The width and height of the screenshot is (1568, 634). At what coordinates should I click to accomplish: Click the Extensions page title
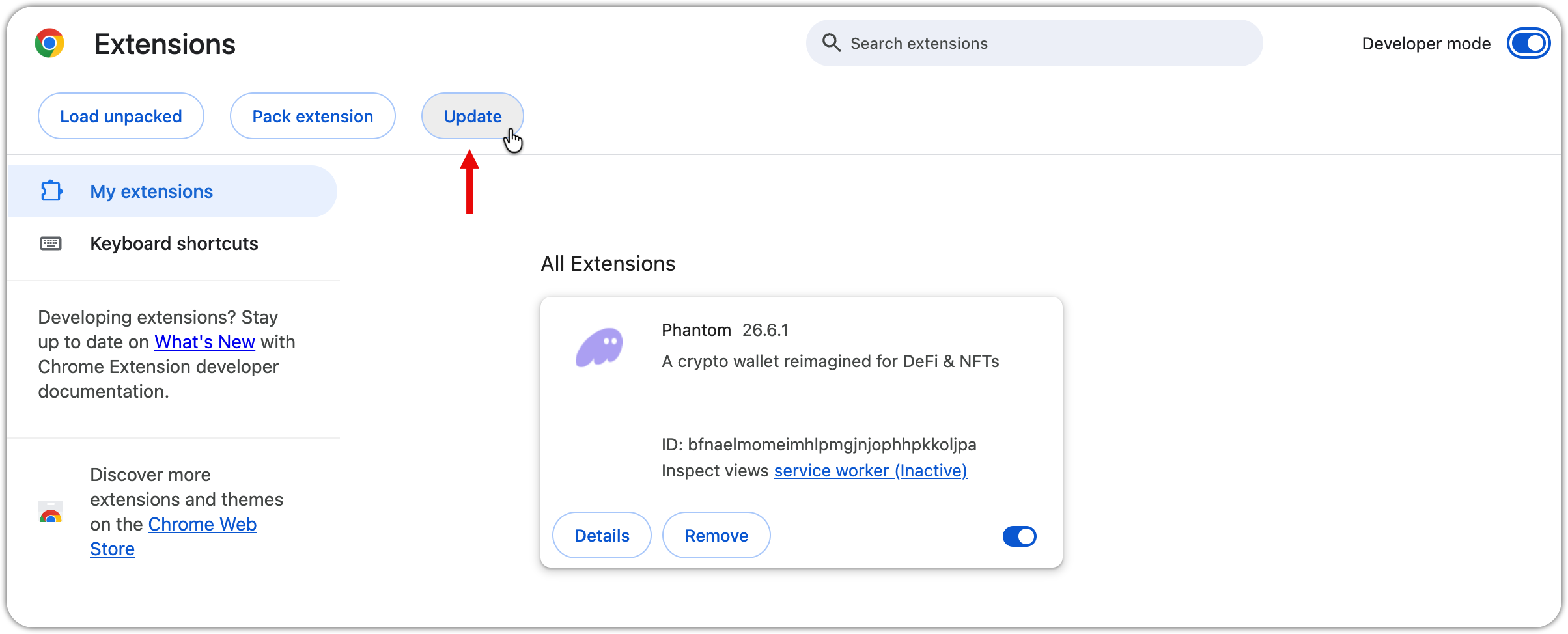[x=165, y=44]
